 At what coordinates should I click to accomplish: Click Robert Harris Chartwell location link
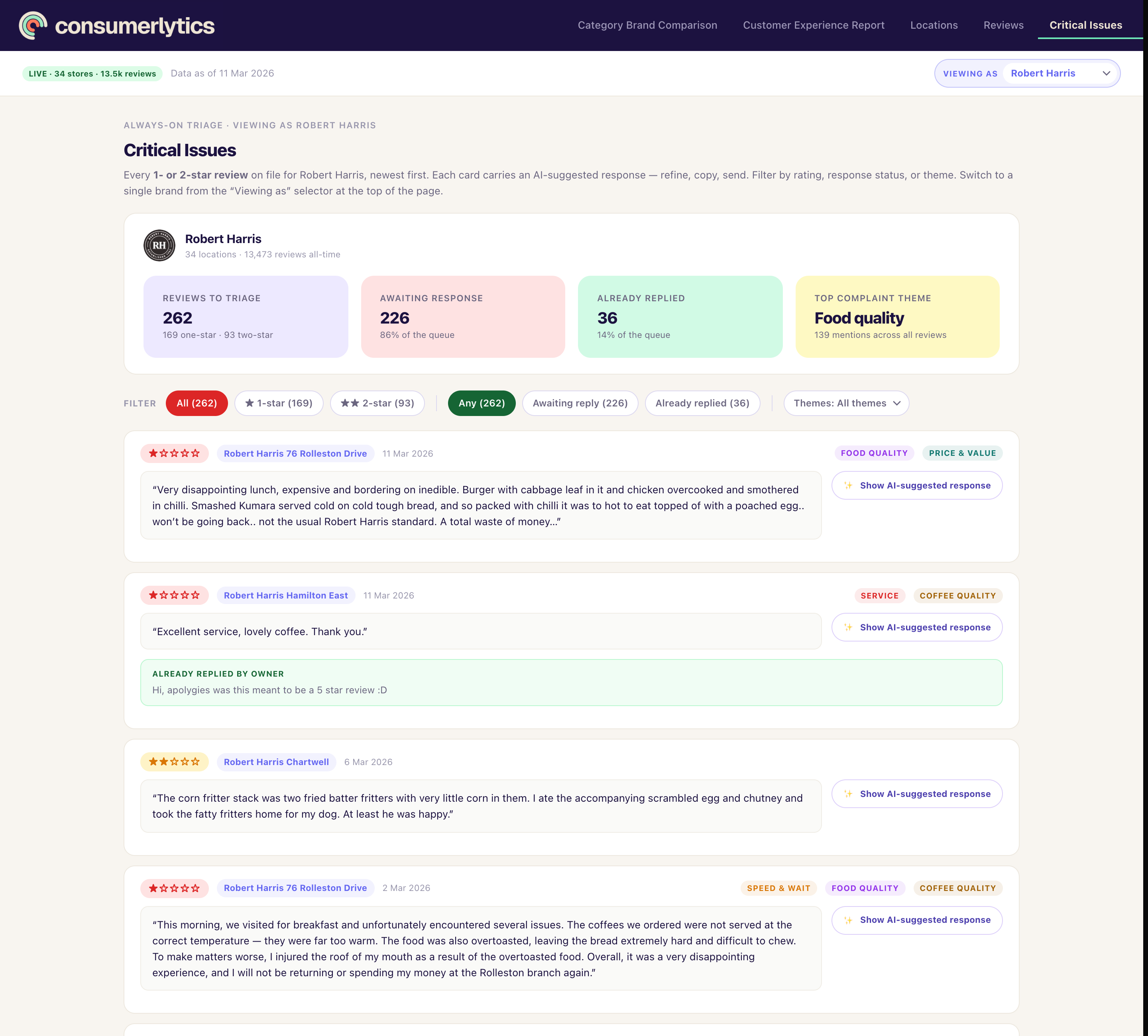coord(276,762)
